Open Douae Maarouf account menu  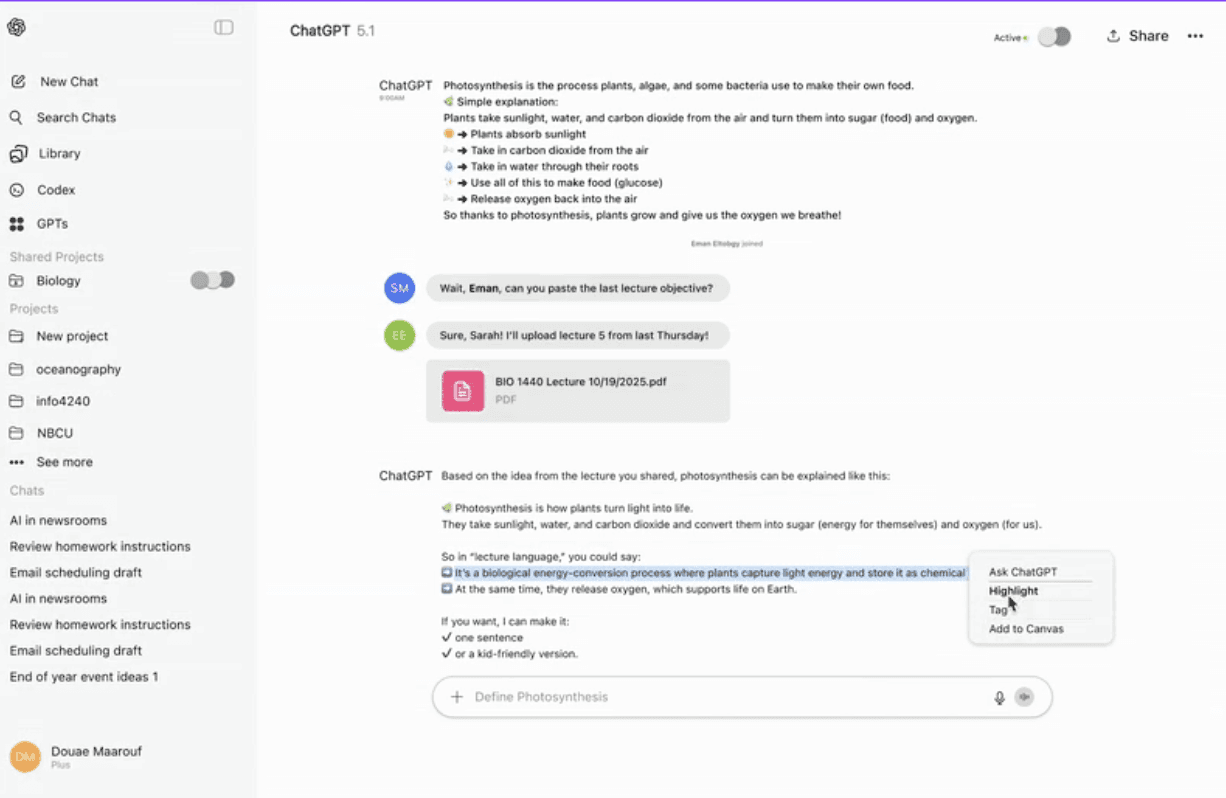click(76, 757)
